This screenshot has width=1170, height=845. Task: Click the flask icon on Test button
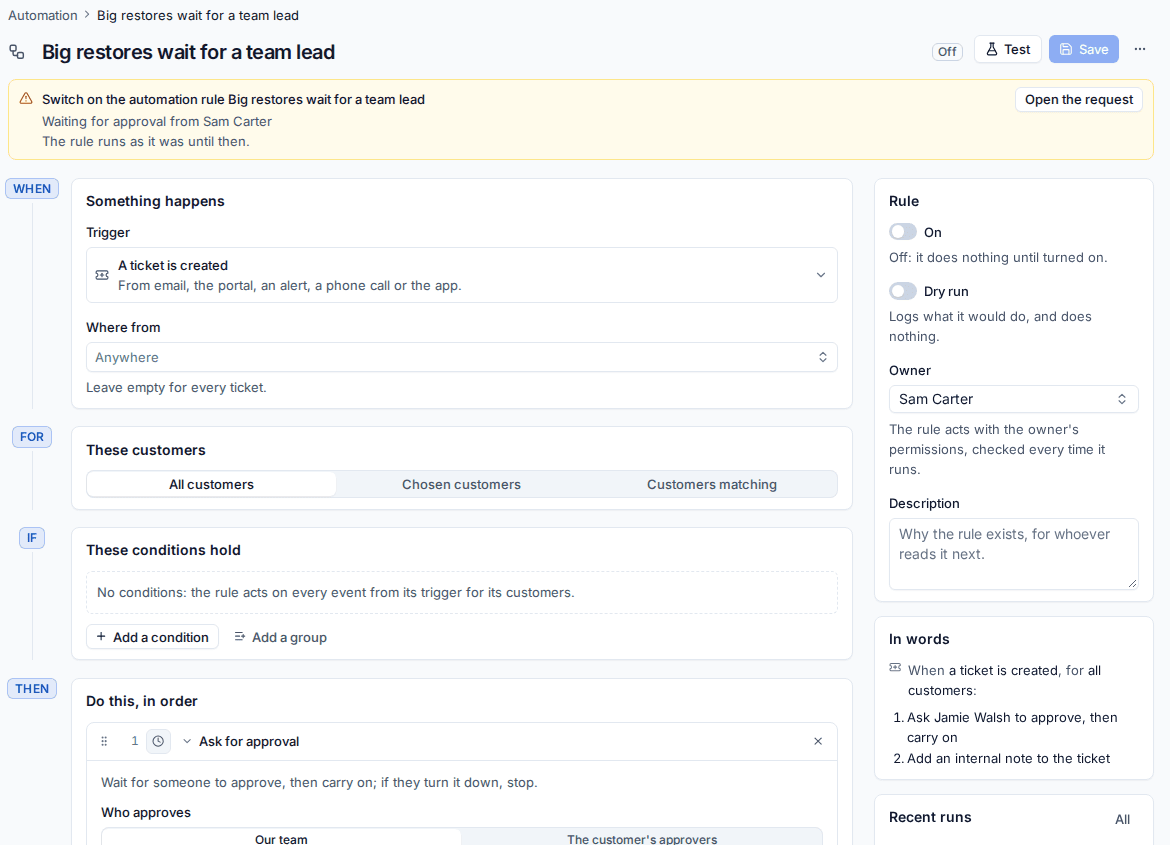tap(992, 49)
